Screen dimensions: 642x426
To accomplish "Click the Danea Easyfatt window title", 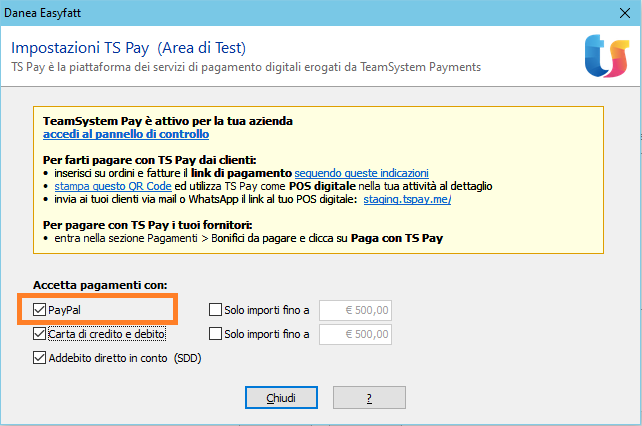I will point(43,13).
